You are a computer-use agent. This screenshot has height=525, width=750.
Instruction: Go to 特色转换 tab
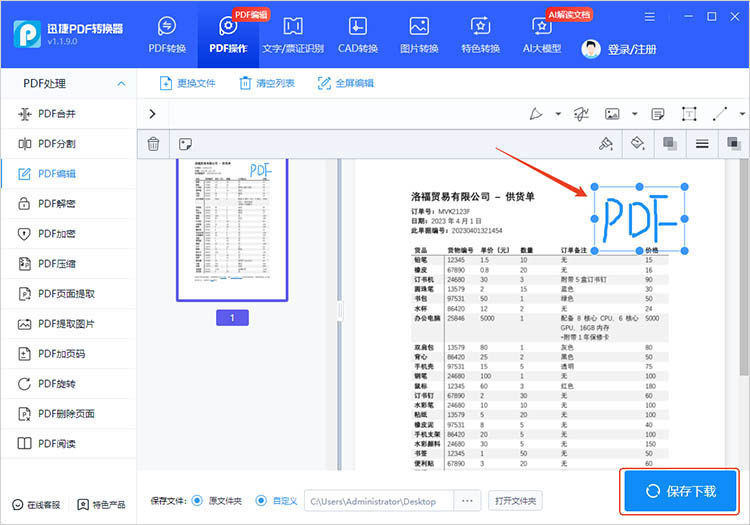pyautogui.click(x=480, y=35)
